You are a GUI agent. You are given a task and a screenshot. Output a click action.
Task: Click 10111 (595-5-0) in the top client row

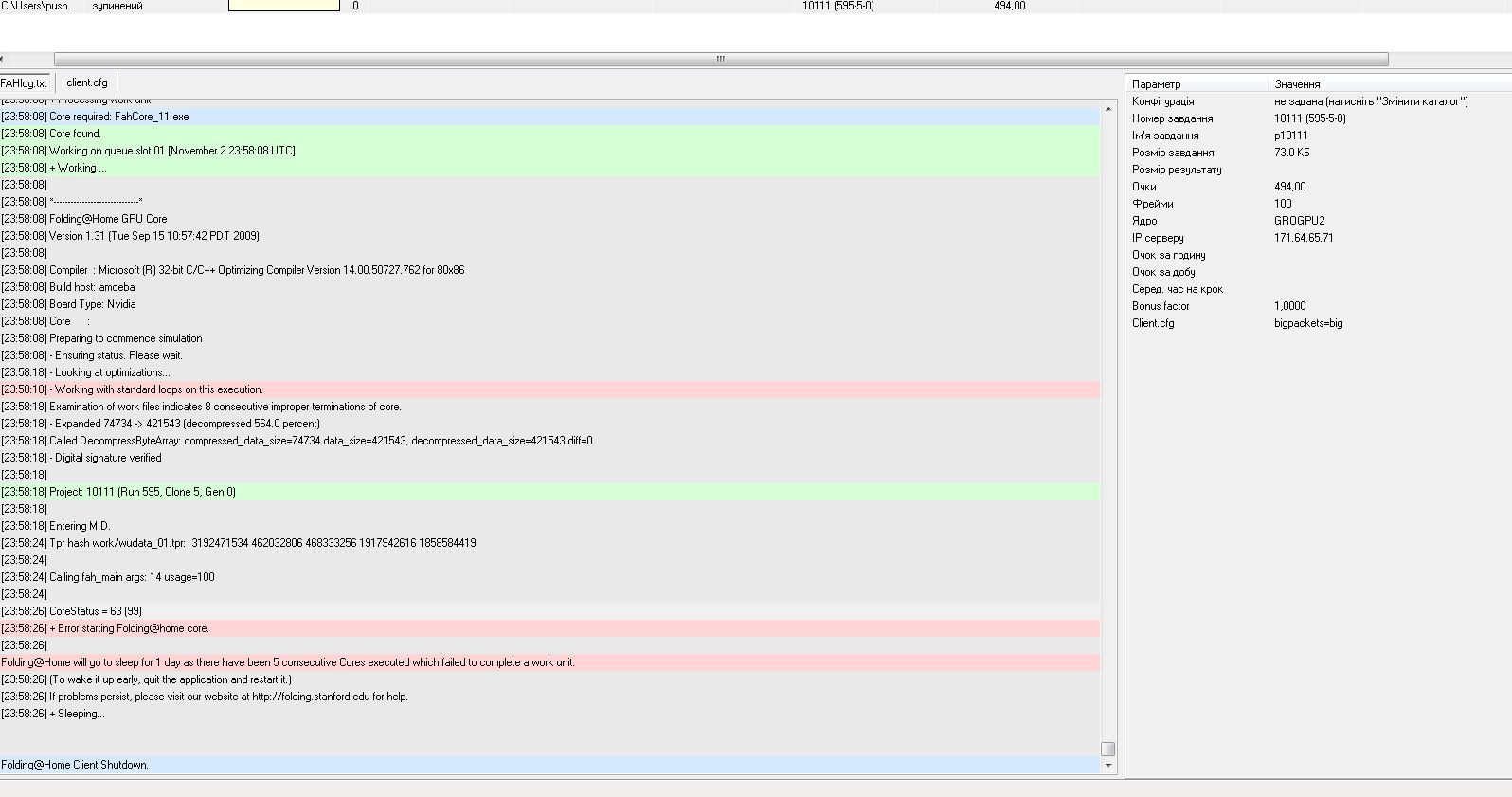pyautogui.click(x=838, y=6)
